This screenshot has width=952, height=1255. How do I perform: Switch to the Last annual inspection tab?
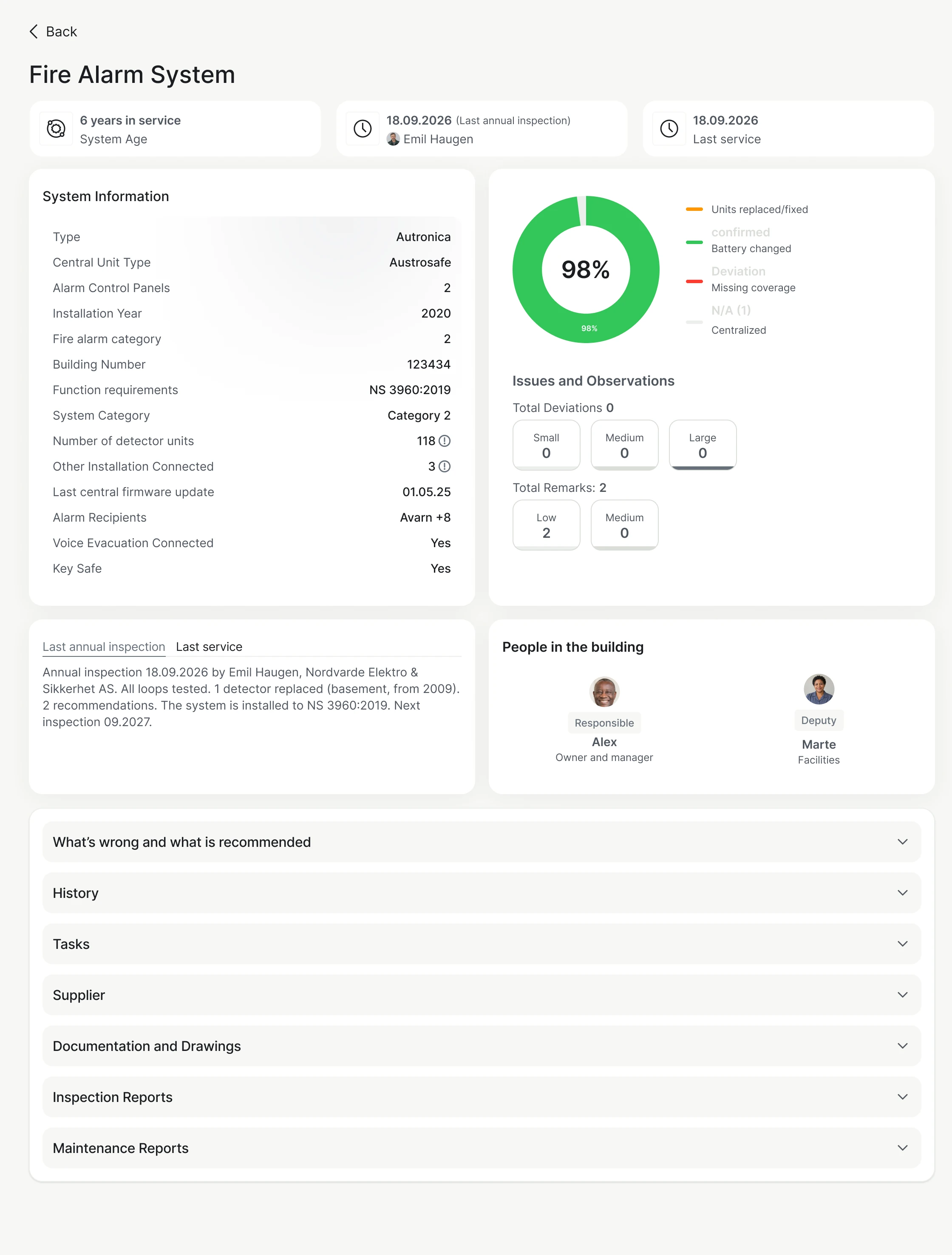(104, 647)
